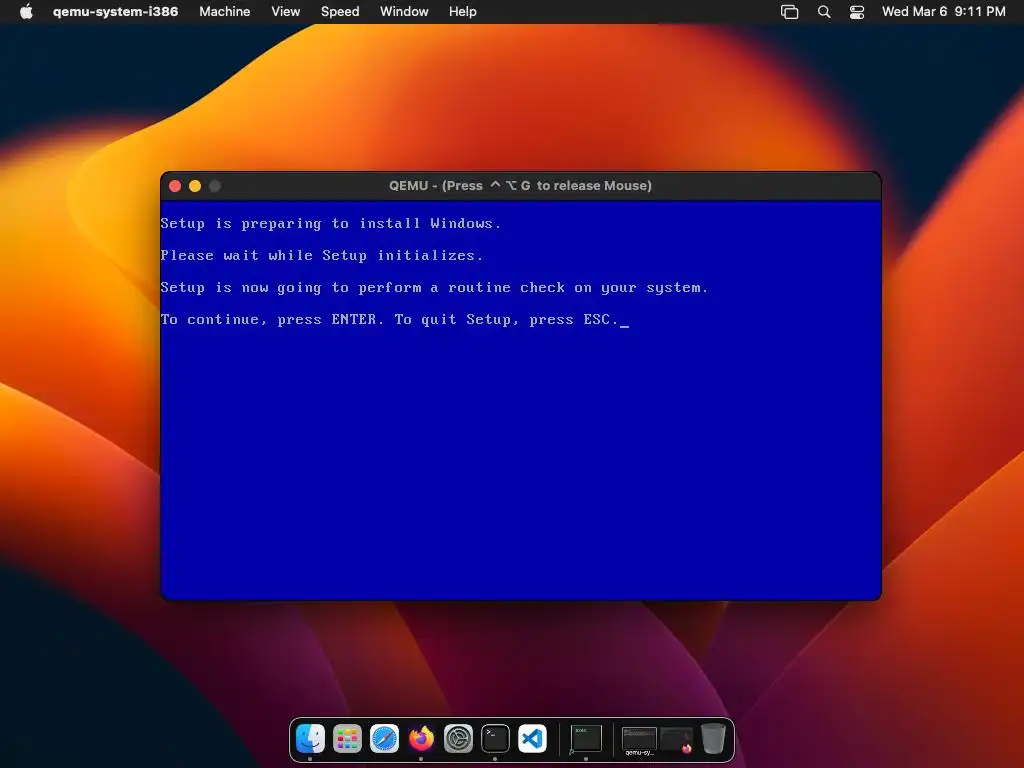Open the Window menu
Screen dimensions: 1024x768
404,12
